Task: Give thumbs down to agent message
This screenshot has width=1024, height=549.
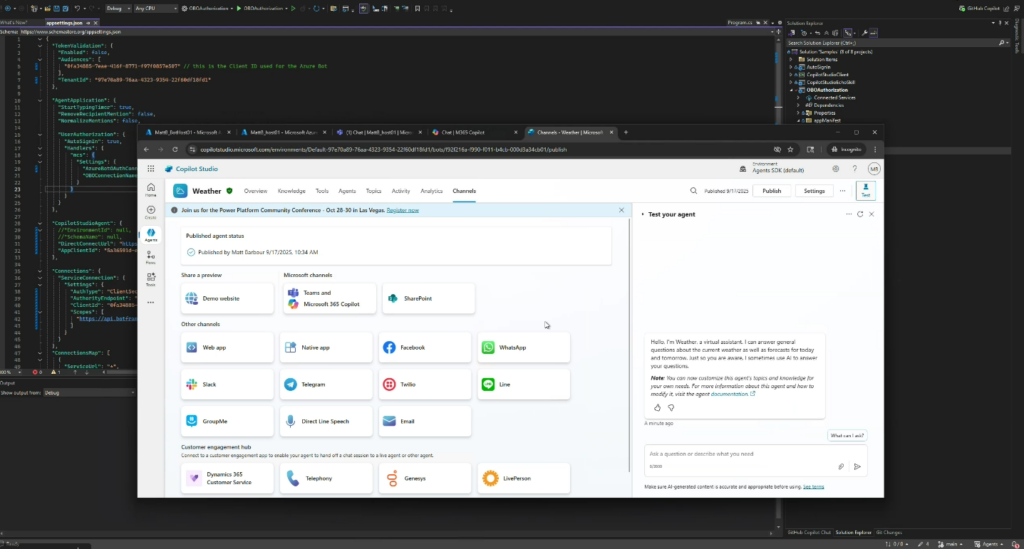Action: point(671,407)
